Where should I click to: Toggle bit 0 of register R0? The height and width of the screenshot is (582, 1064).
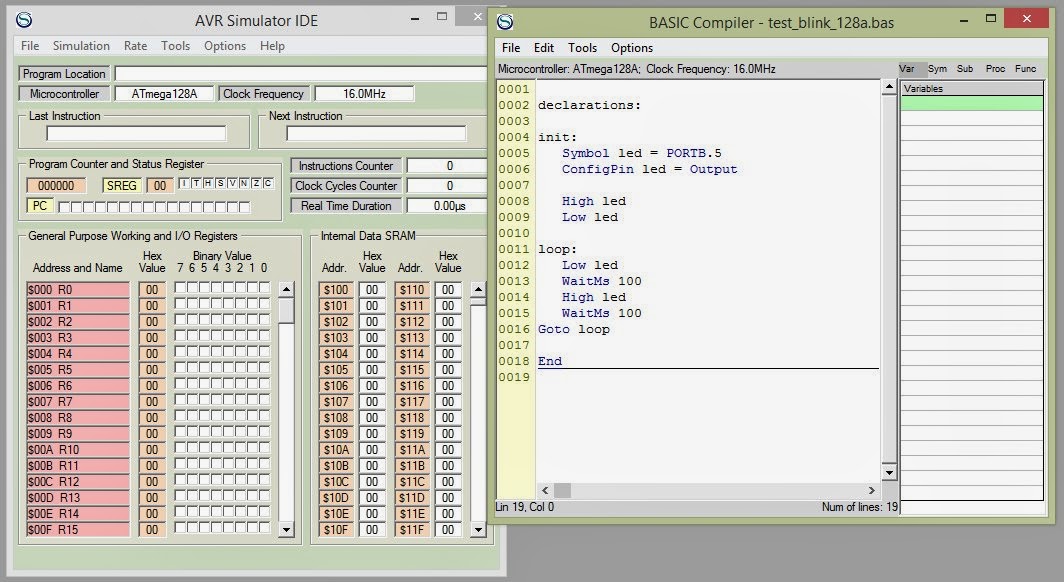[x=264, y=288]
